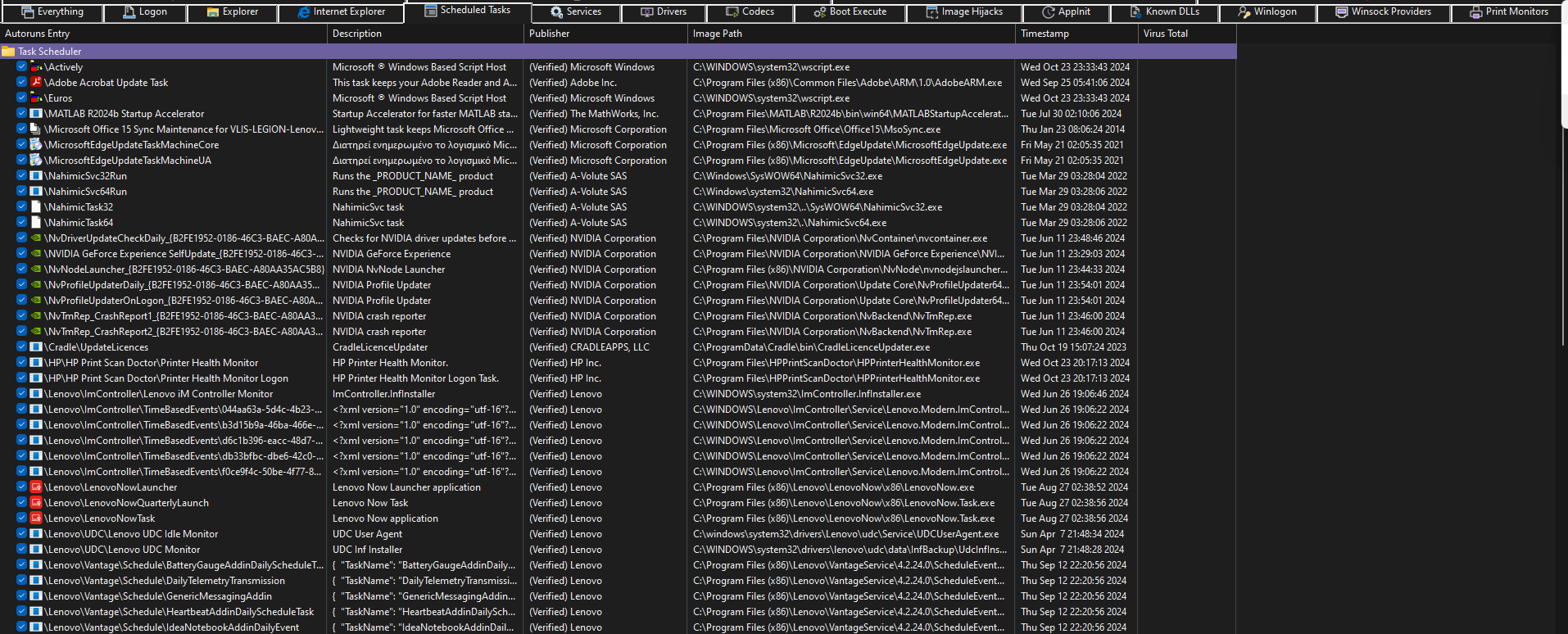Click the \Euros entry script icon
1568x634 pixels.
click(36, 98)
